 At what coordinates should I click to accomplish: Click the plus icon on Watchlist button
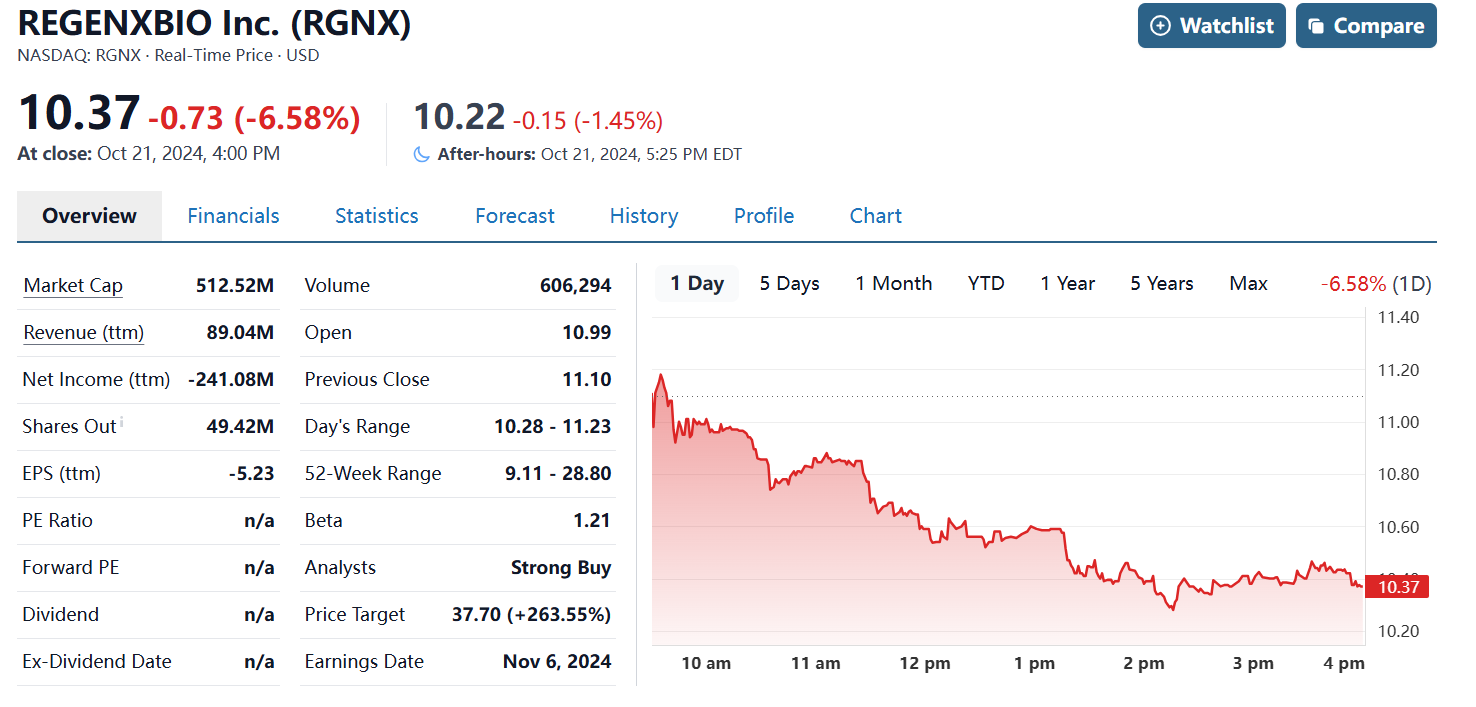click(1160, 26)
